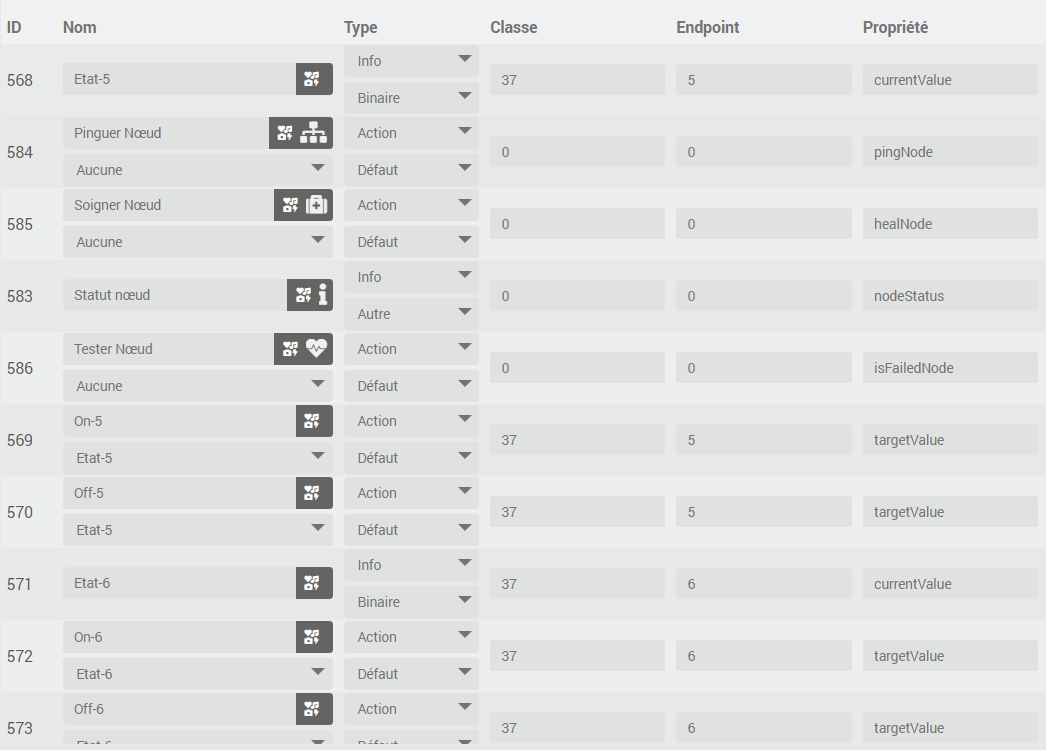Click the info icon on Statut nœud
Image resolution: width=1046 pixels, height=750 pixels.
point(322,295)
